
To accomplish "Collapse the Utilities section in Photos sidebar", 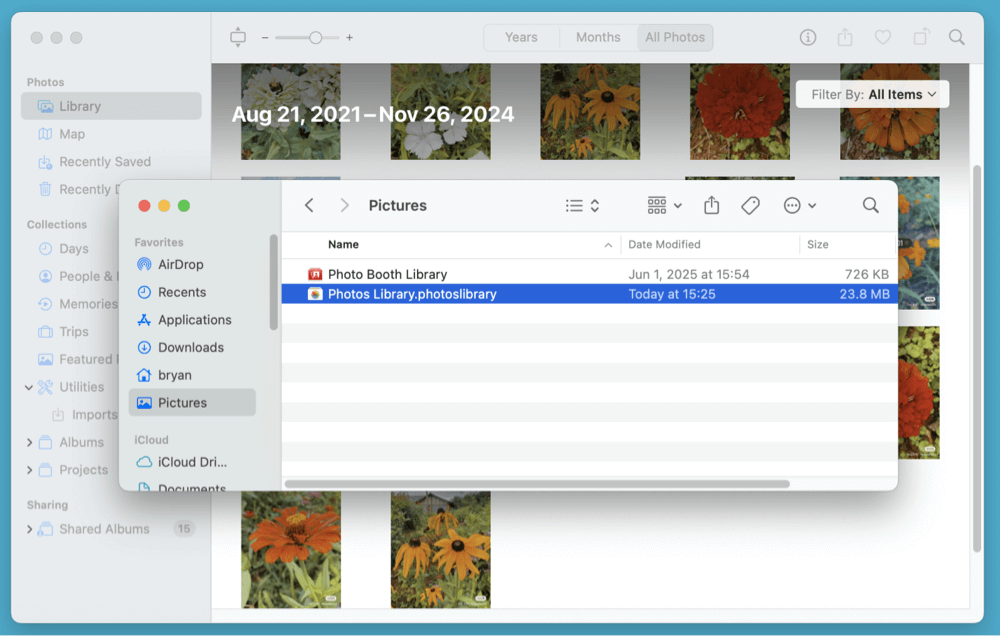I will point(28,387).
